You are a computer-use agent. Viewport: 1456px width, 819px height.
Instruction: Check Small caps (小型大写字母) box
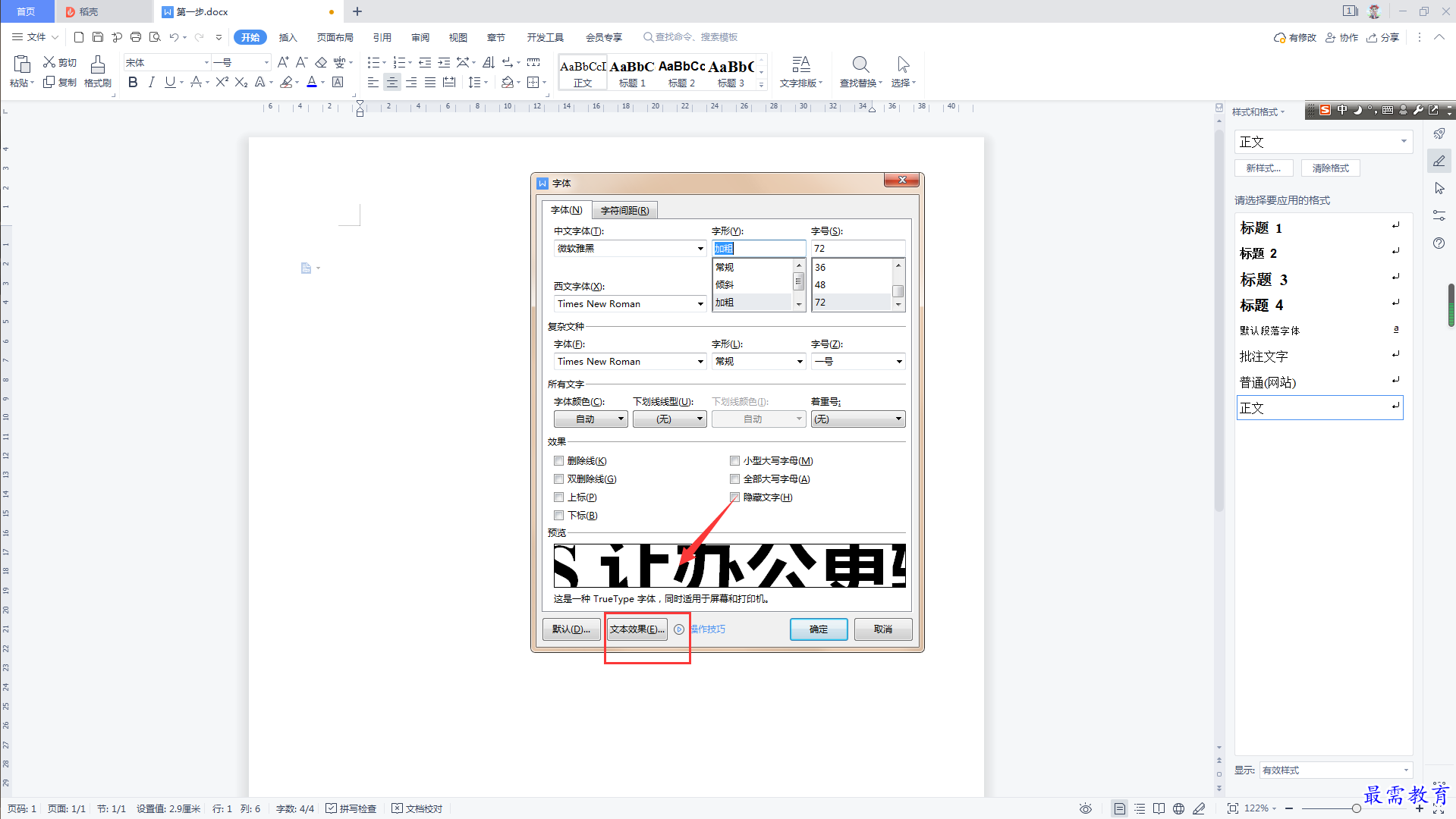tap(734, 461)
